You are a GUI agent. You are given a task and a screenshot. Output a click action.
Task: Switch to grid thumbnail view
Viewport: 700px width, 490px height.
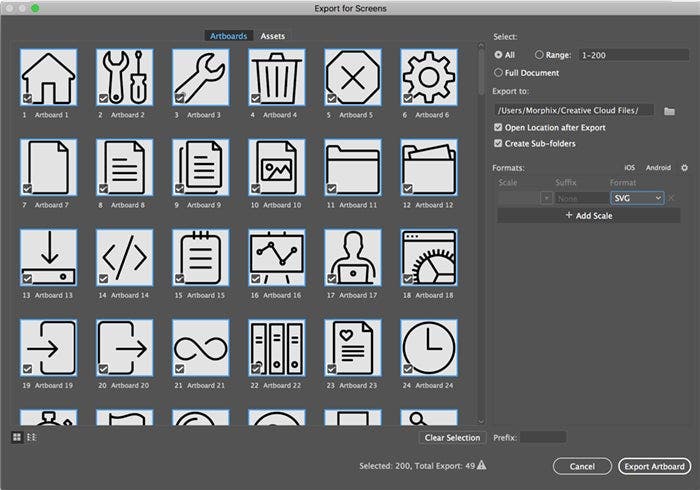click(x=17, y=437)
